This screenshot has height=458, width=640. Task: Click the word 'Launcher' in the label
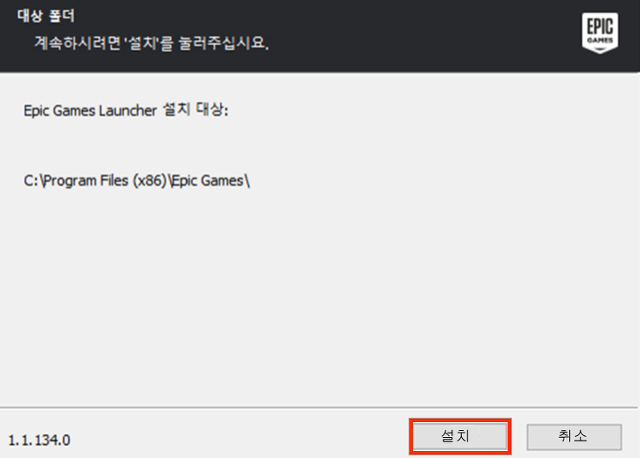pyautogui.click(x=128, y=110)
